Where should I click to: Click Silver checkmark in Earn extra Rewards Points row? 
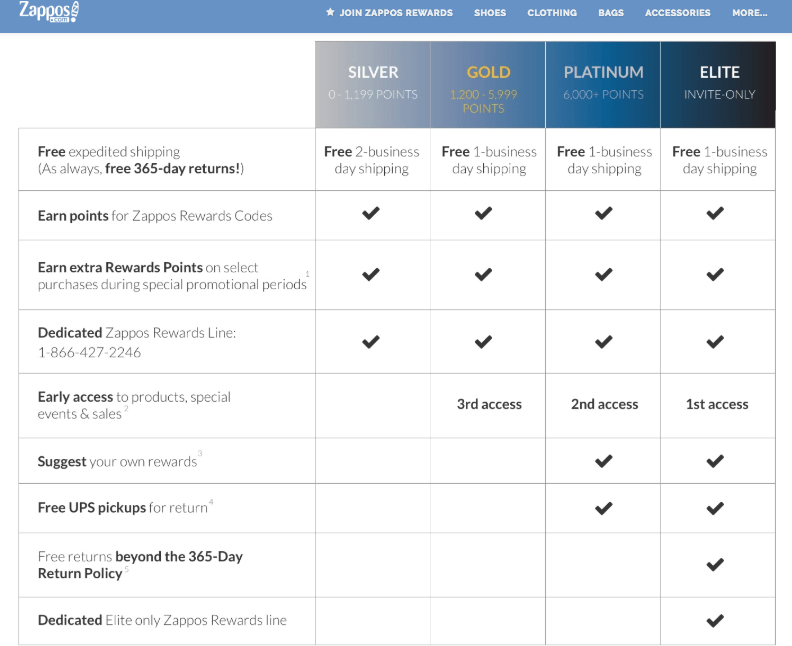pyautogui.click(x=371, y=274)
